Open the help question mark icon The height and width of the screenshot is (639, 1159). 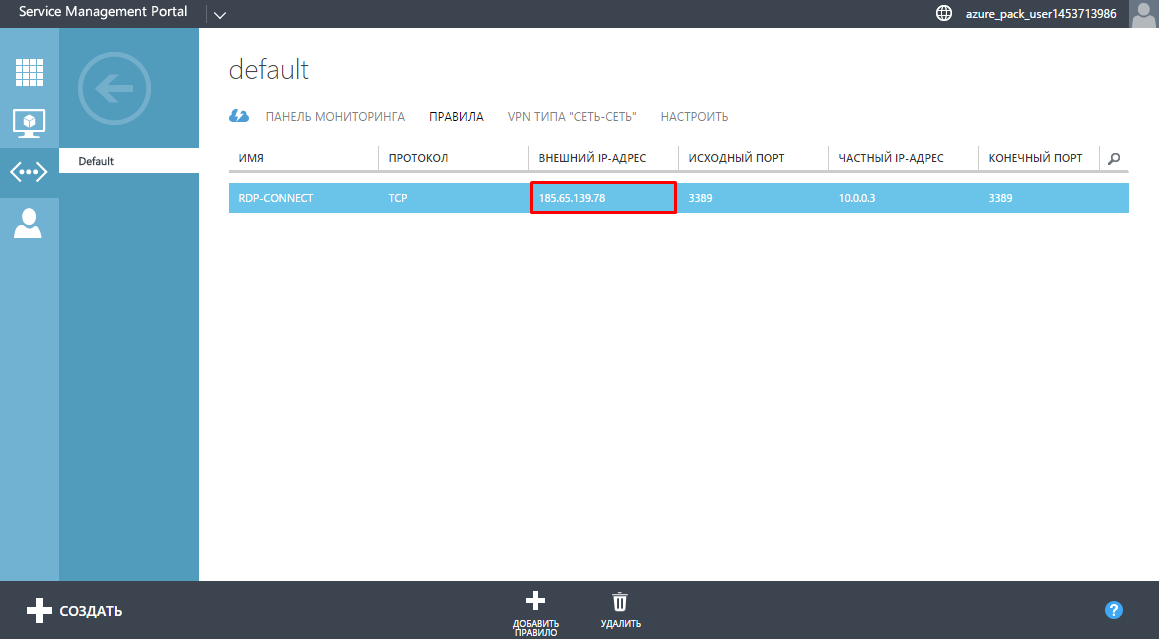[1114, 610]
